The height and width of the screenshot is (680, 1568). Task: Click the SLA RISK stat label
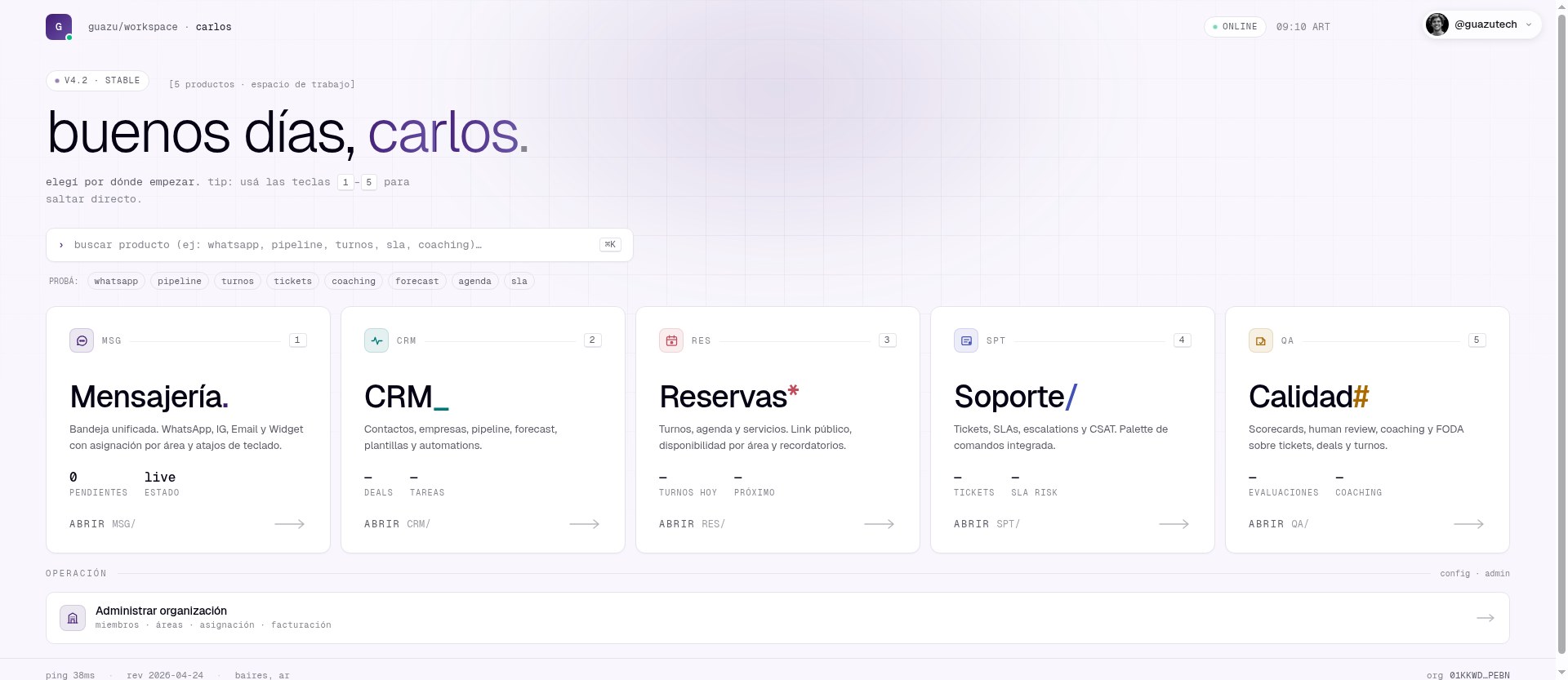click(x=1034, y=493)
